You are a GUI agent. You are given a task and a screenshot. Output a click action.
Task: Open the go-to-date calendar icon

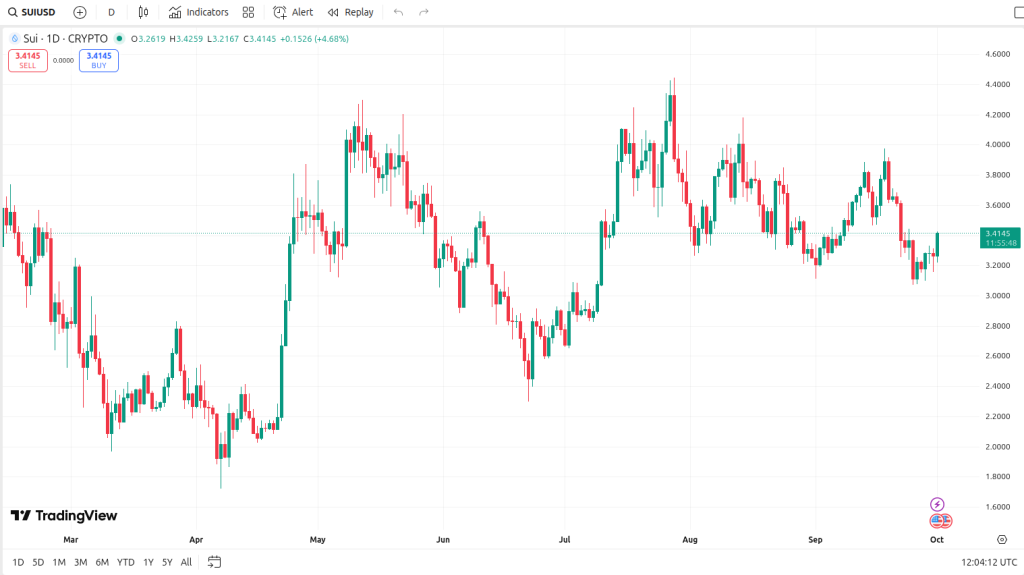point(214,562)
